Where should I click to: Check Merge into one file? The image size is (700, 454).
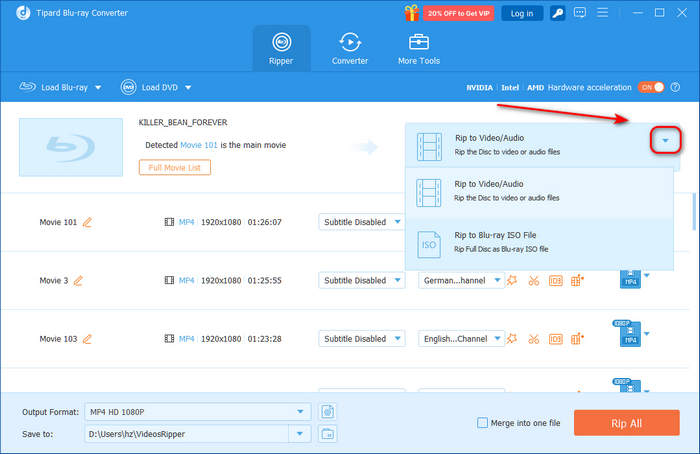(x=483, y=422)
